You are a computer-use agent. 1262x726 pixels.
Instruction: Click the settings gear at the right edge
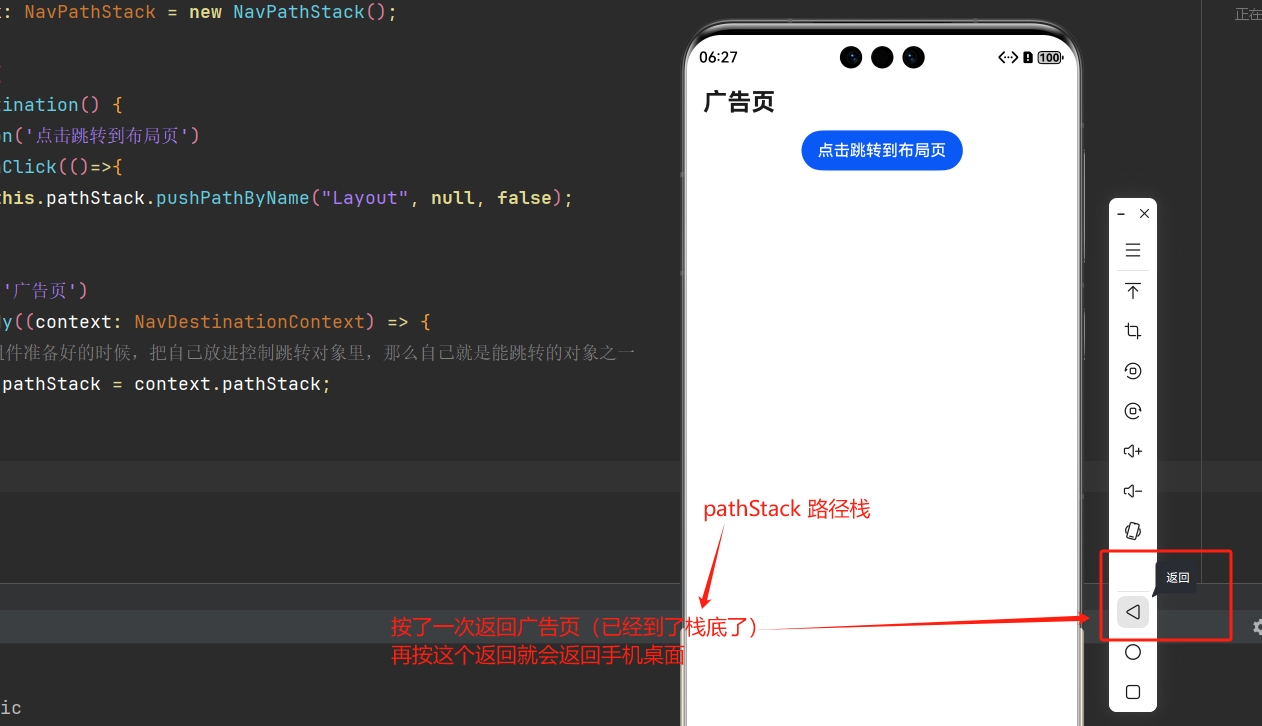pyautogui.click(x=1257, y=627)
